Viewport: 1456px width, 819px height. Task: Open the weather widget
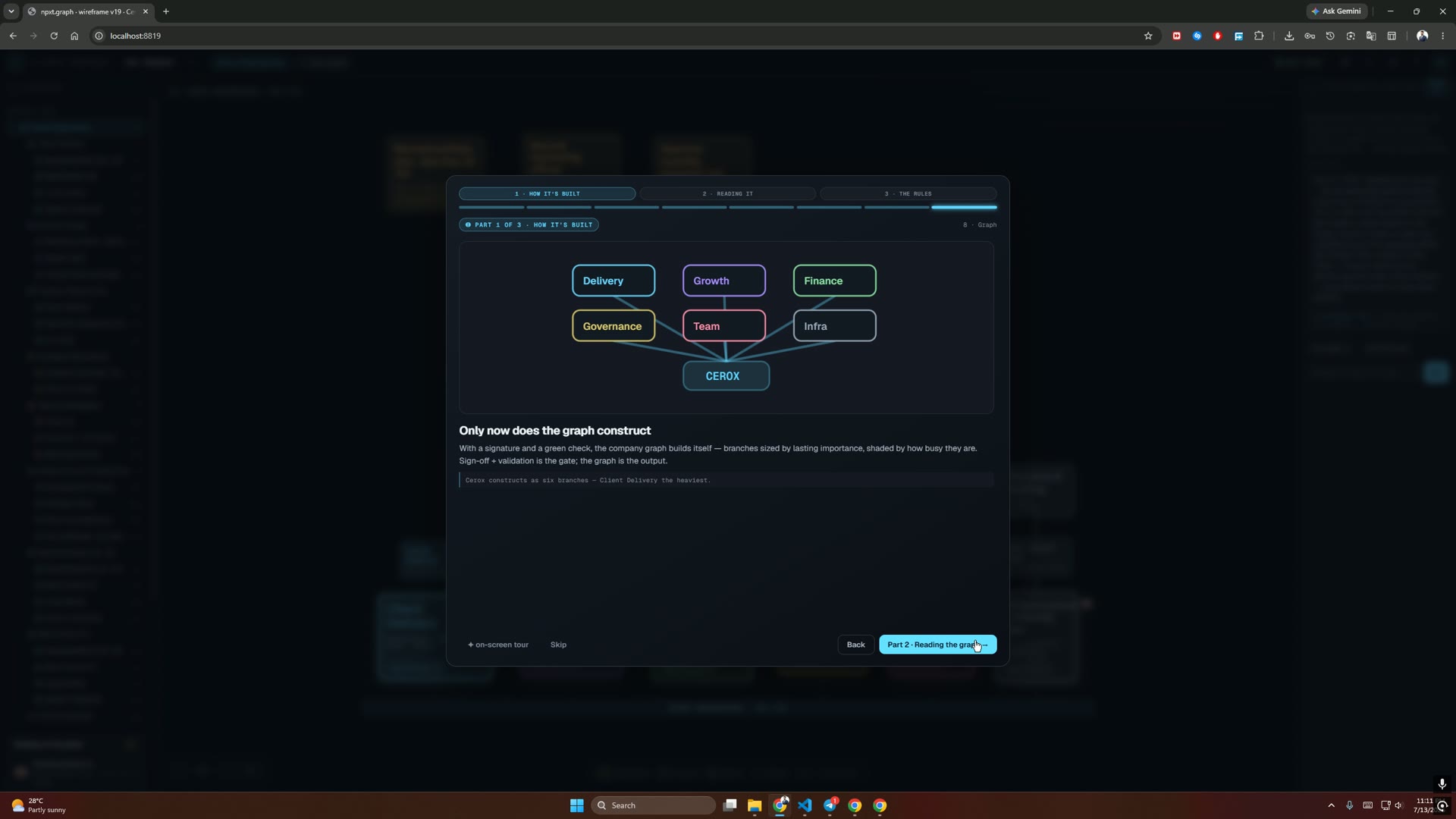(38, 805)
